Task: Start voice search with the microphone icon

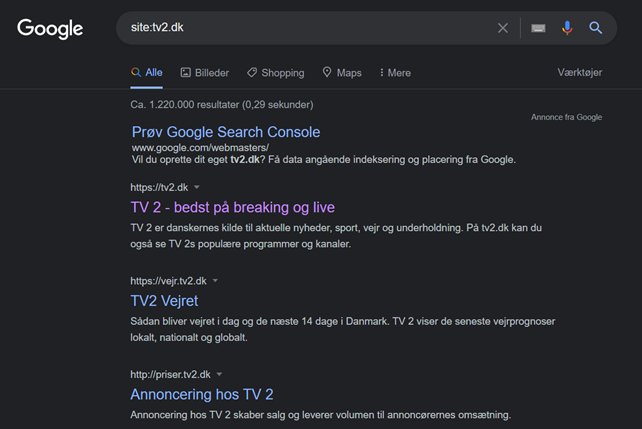Action: coord(567,28)
